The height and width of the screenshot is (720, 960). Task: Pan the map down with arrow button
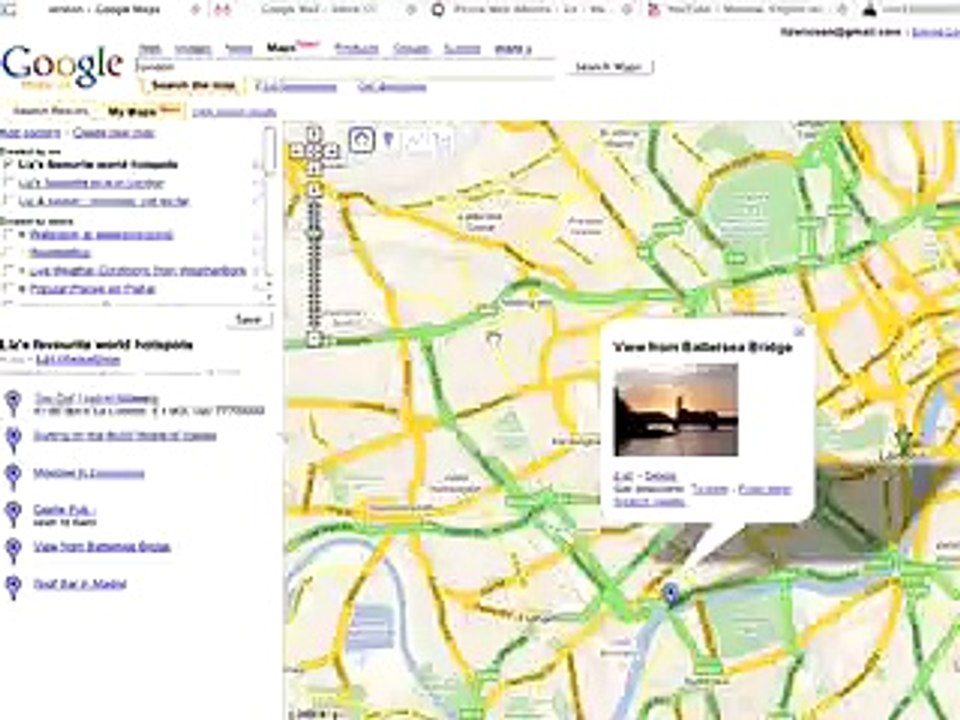pyautogui.click(x=313, y=167)
